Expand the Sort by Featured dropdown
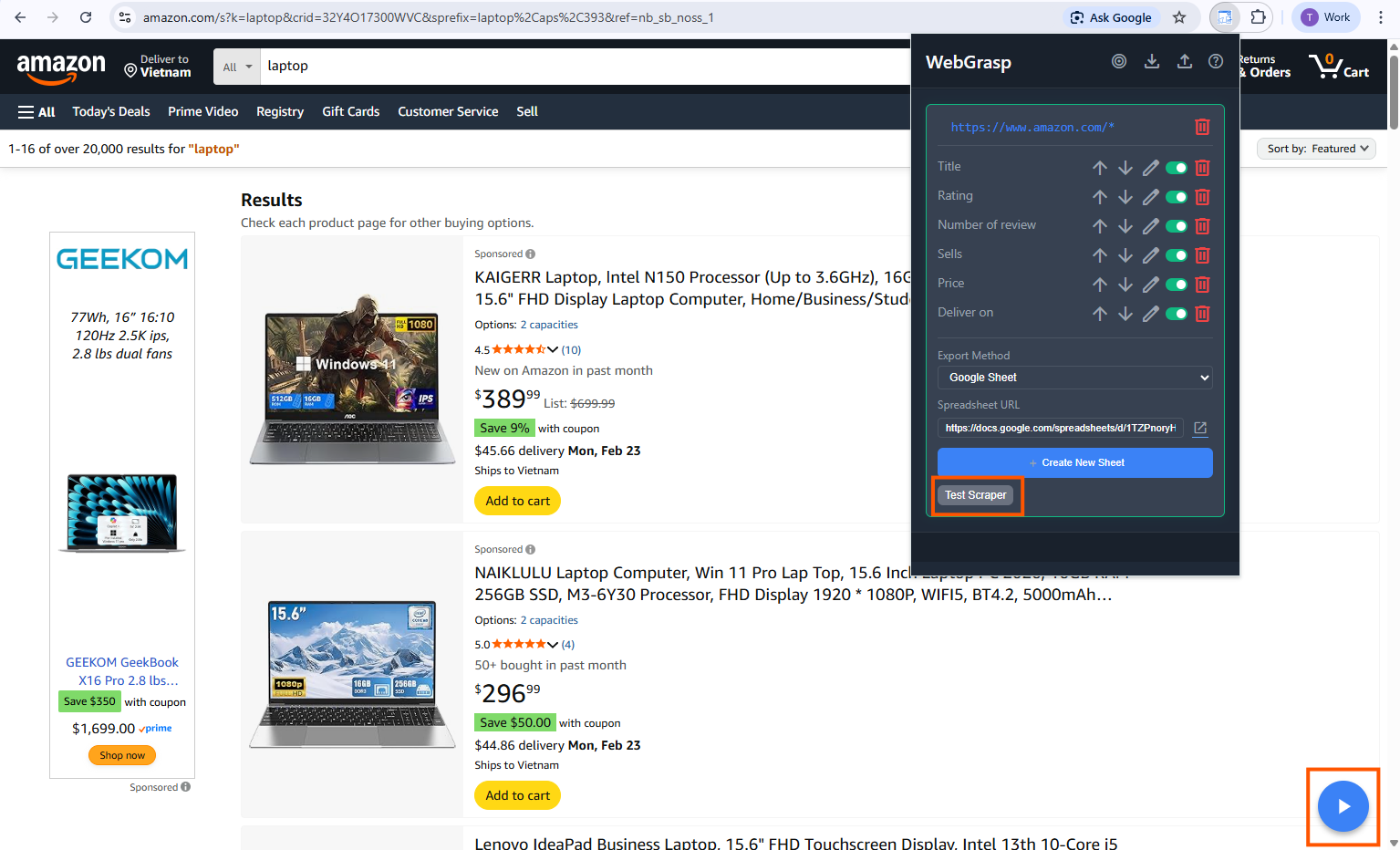Image resolution: width=1400 pixels, height=850 pixels. tap(1316, 149)
